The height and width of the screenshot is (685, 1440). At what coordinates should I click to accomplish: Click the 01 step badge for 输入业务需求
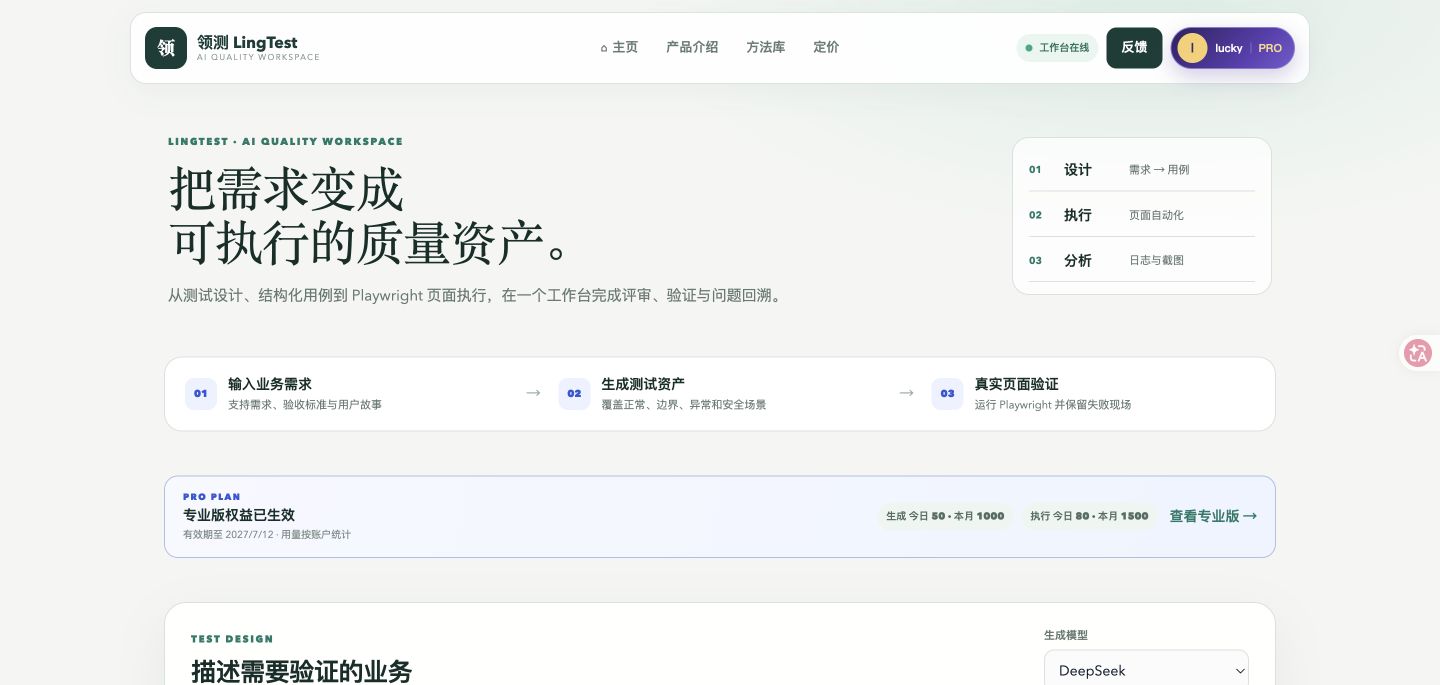(x=201, y=394)
